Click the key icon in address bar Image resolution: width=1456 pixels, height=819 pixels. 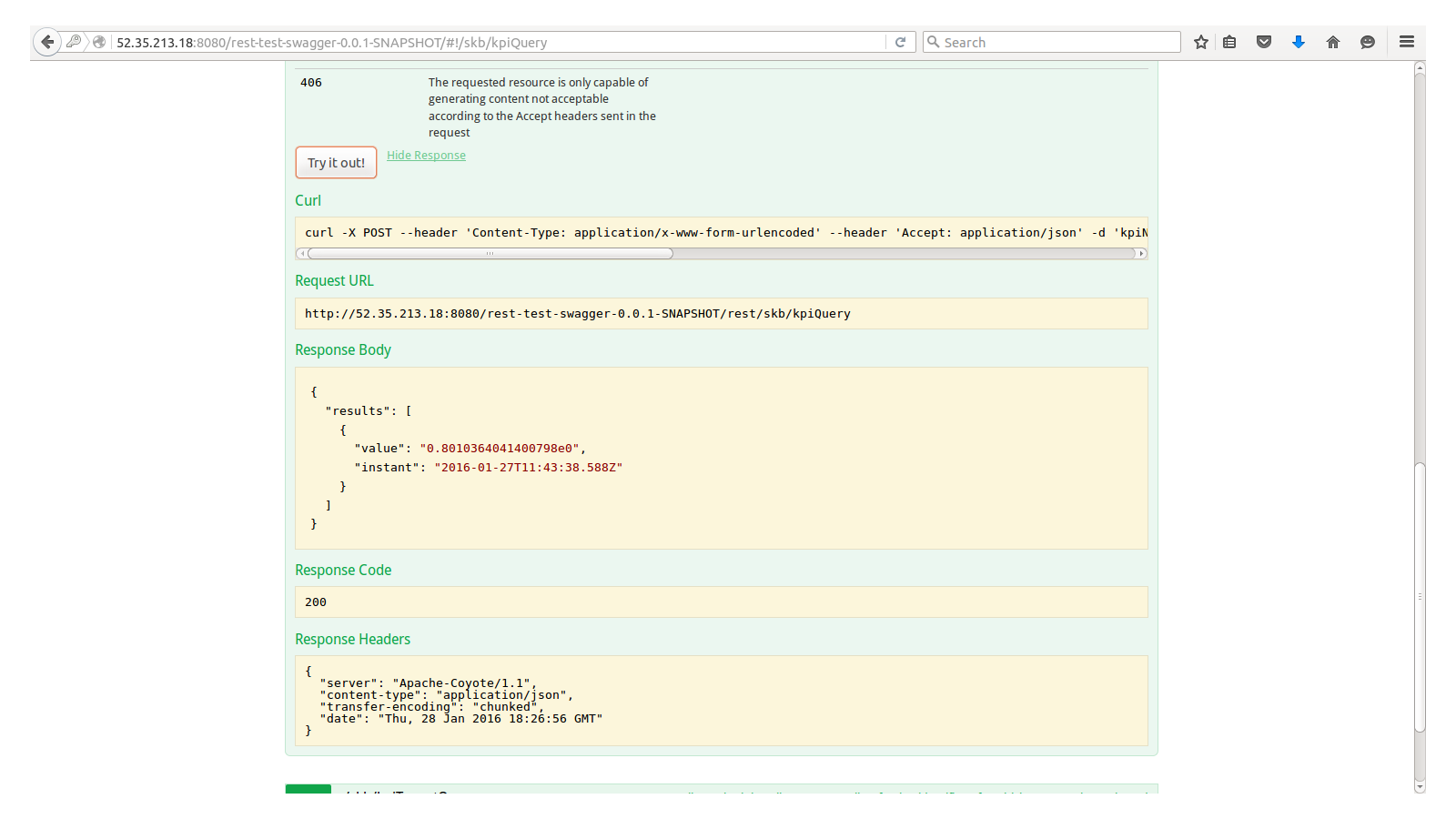click(75, 42)
